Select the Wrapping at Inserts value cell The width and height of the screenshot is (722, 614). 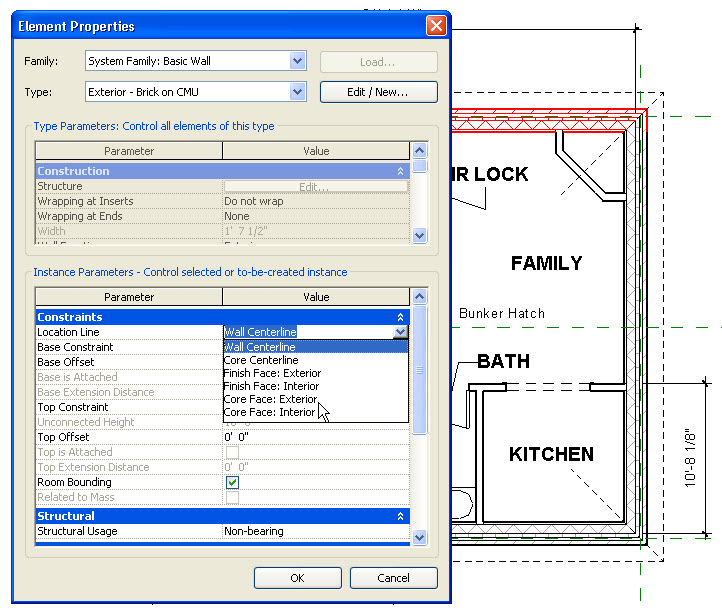315,201
